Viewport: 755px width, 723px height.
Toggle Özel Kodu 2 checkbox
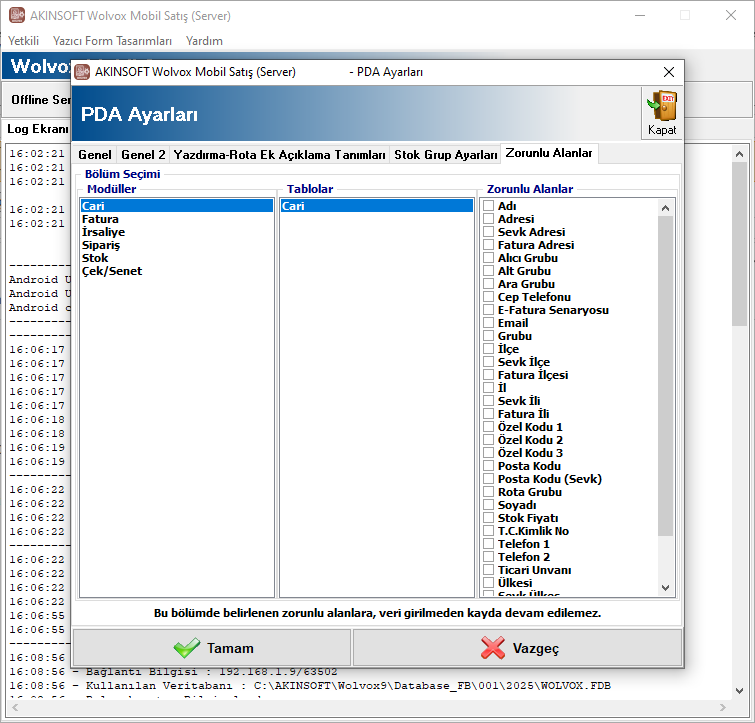click(488, 439)
